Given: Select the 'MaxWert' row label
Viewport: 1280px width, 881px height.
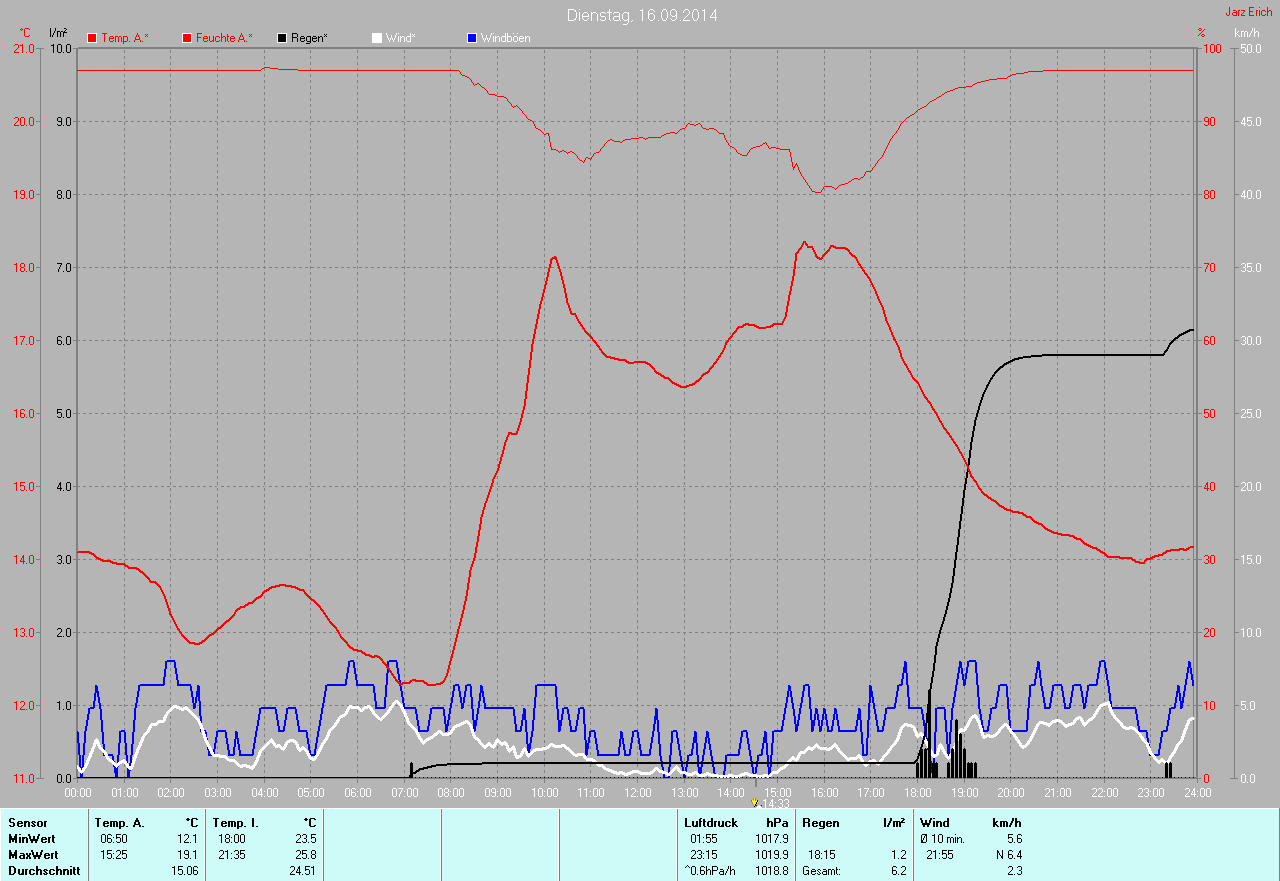Looking at the screenshot, I should [33, 855].
